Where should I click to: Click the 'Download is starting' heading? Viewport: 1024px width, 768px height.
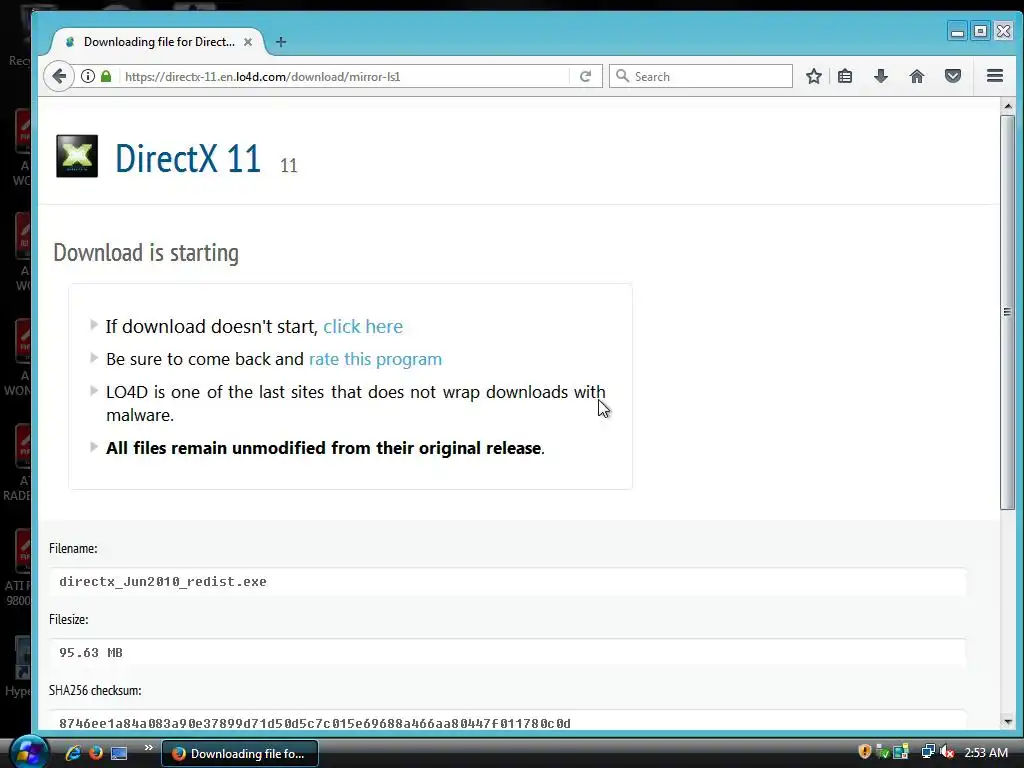(146, 253)
